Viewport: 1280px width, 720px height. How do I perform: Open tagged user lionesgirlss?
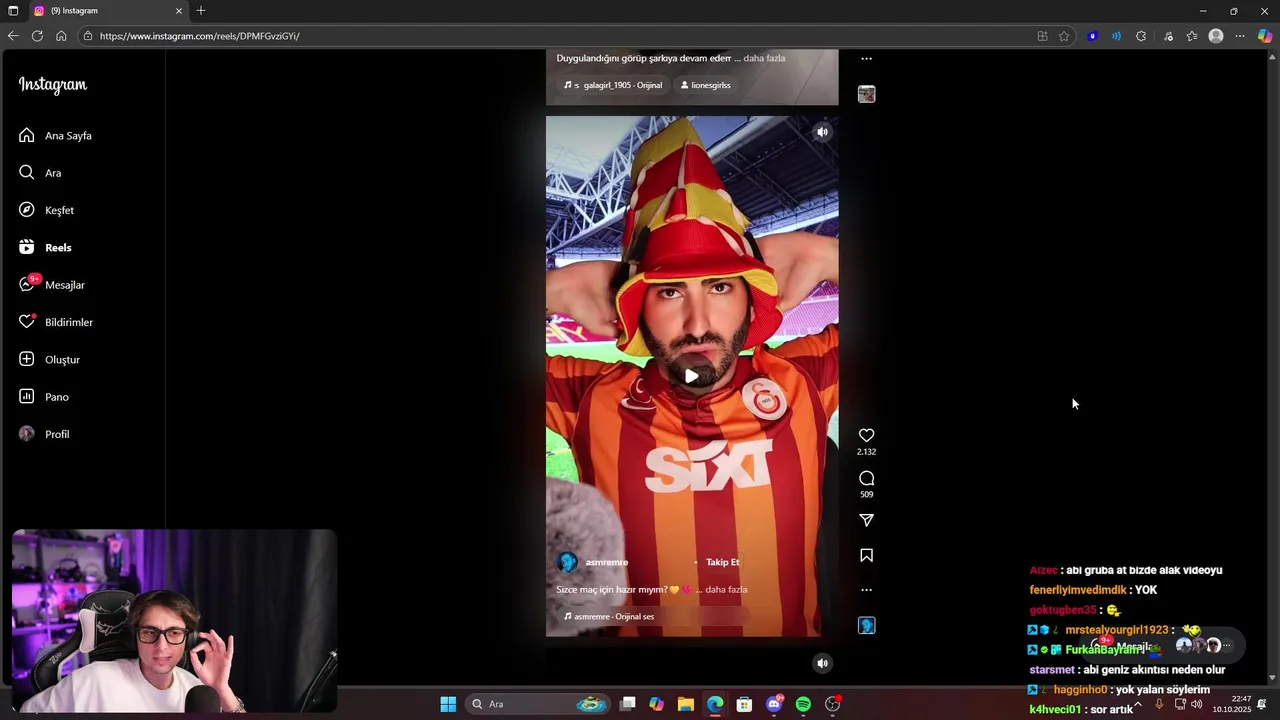[705, 85]
